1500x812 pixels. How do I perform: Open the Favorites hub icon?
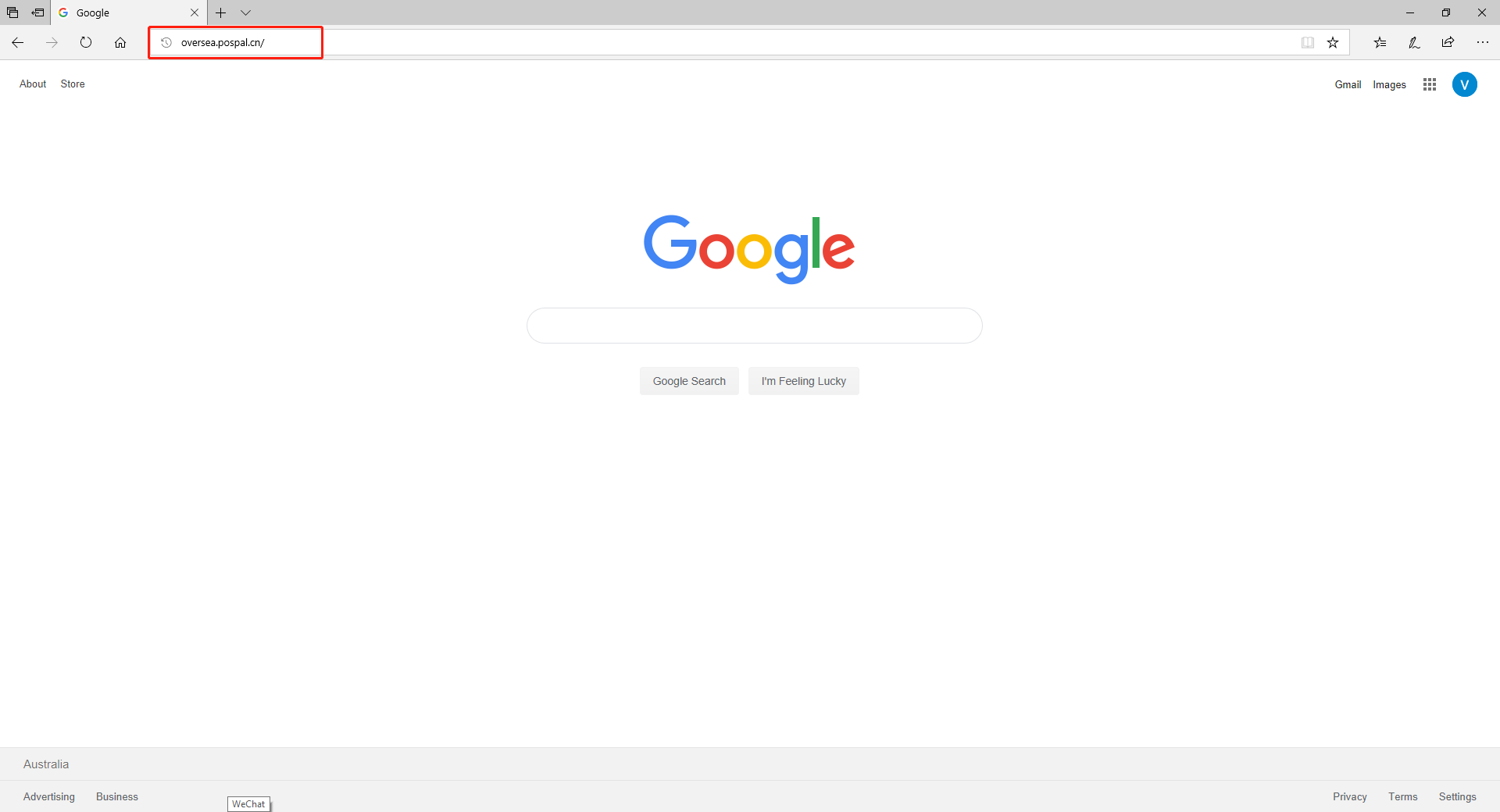[1380, 42]
